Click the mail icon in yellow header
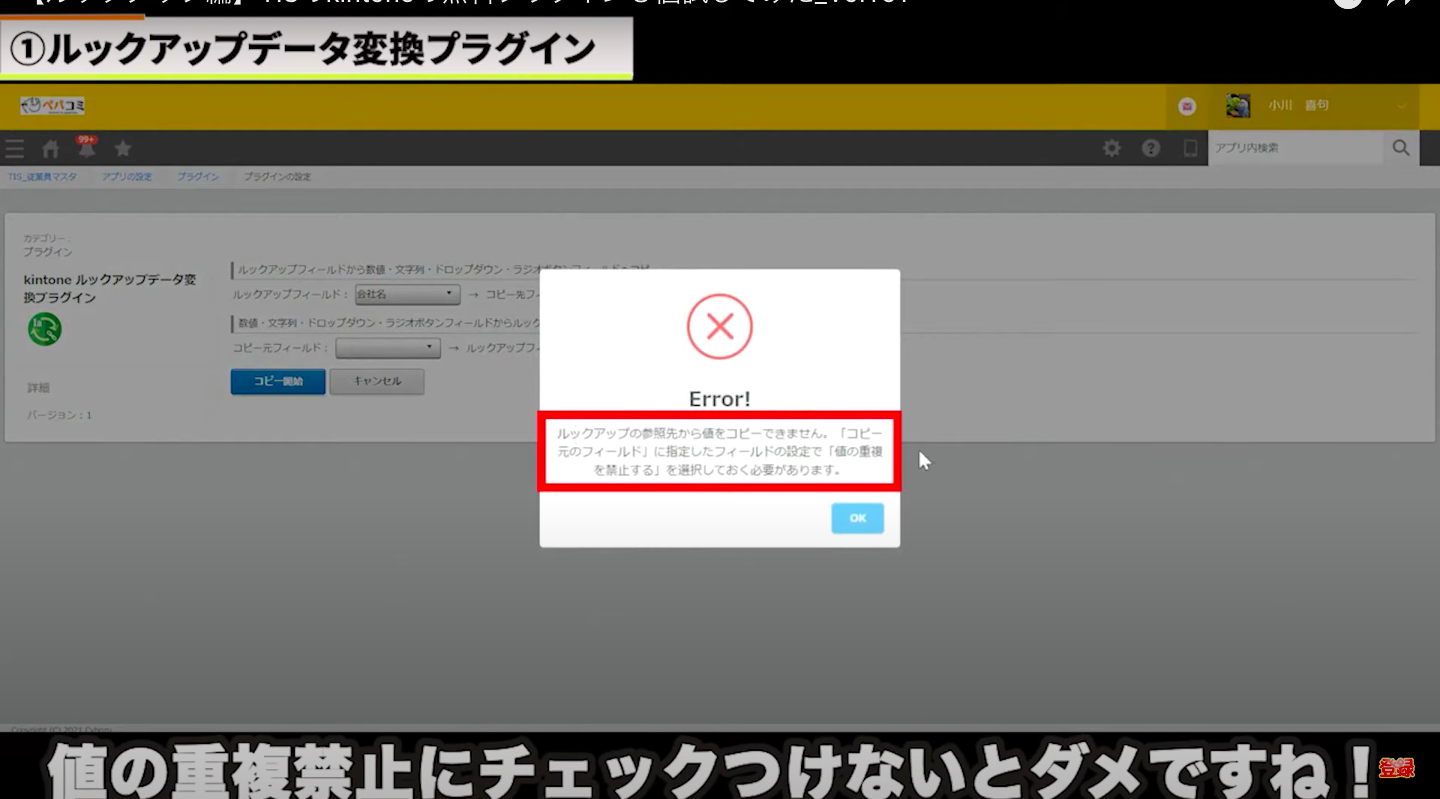 (1187, 106)
